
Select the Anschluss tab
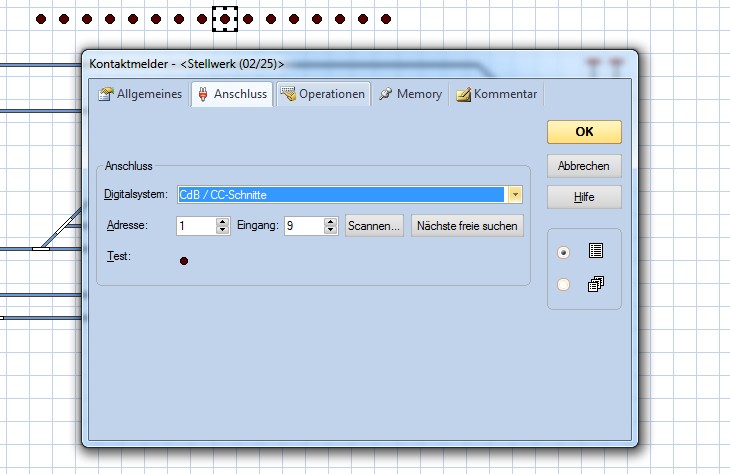pyautogui.click(x=232, y=94)
